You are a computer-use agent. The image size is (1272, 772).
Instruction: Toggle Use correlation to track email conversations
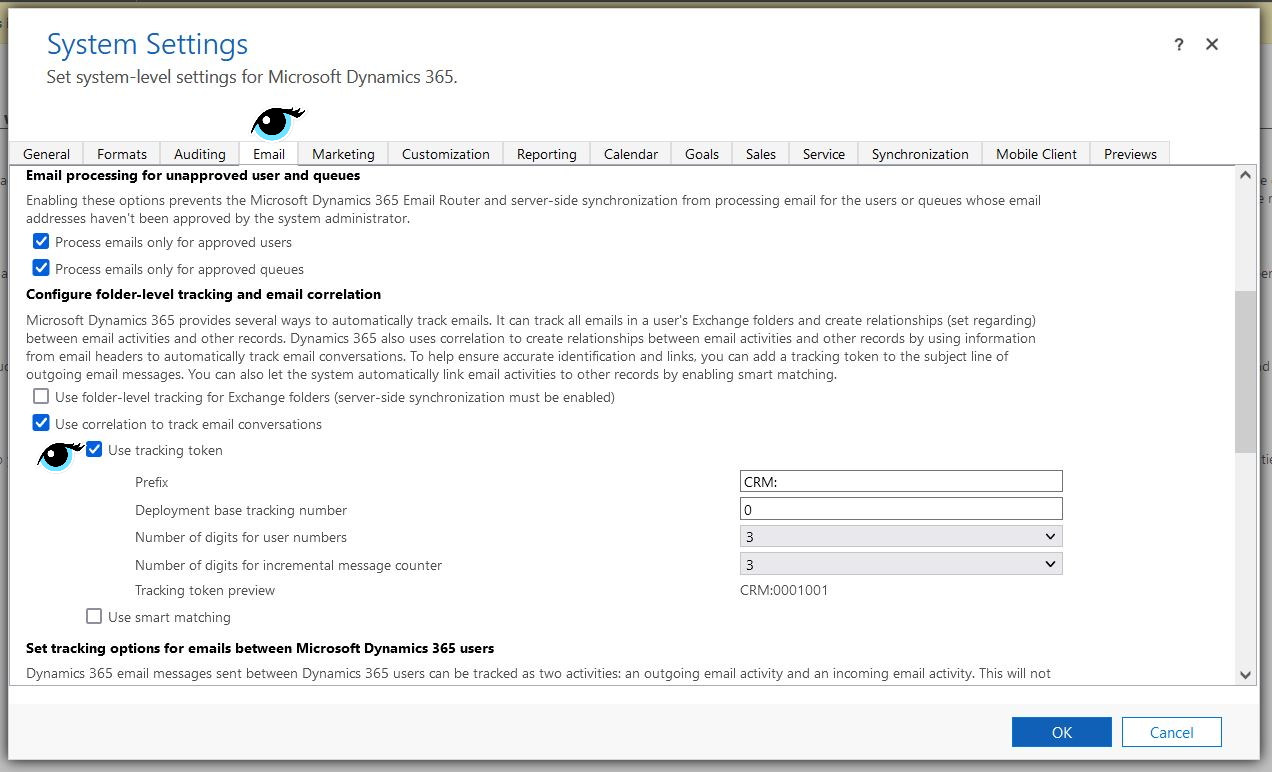41,423
